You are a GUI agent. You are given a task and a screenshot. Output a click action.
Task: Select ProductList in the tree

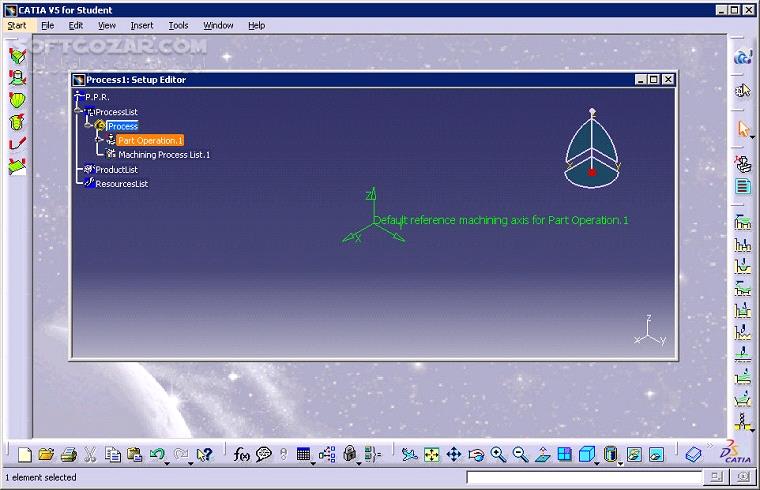[116, 170]
